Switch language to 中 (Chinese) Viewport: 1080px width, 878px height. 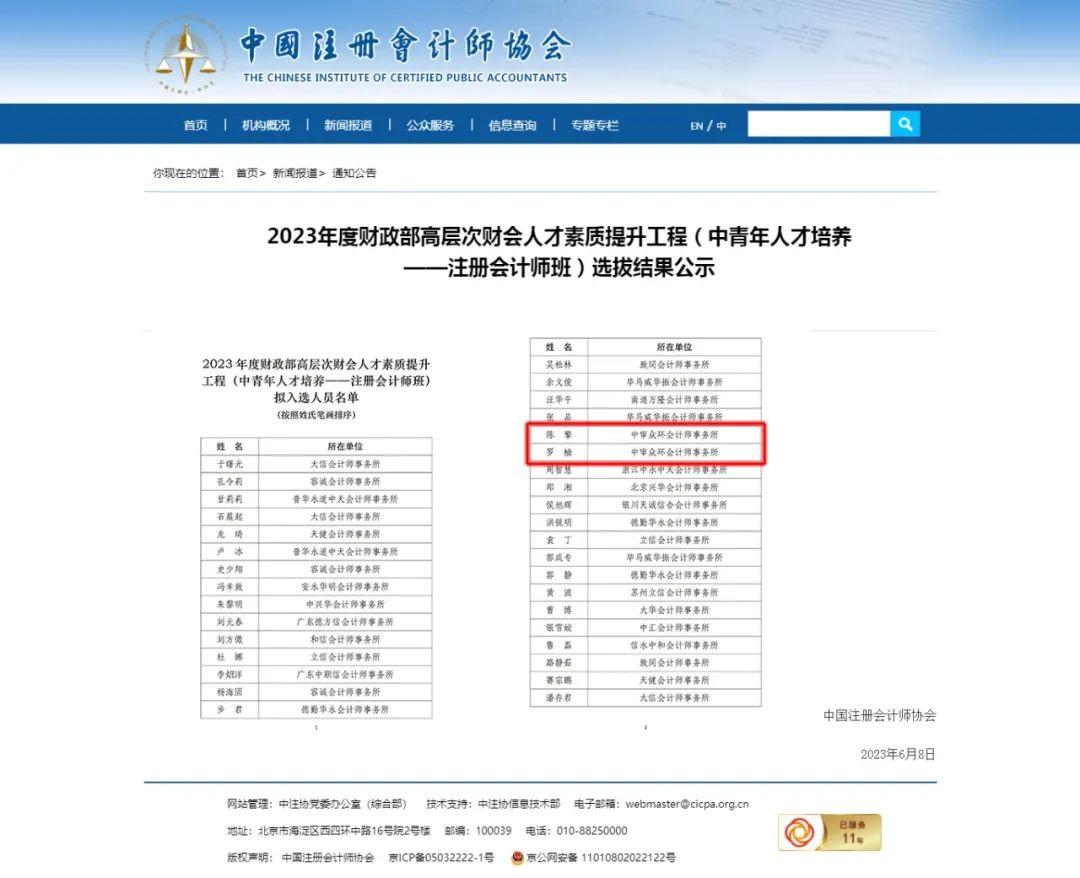click(x=721, y=126)
